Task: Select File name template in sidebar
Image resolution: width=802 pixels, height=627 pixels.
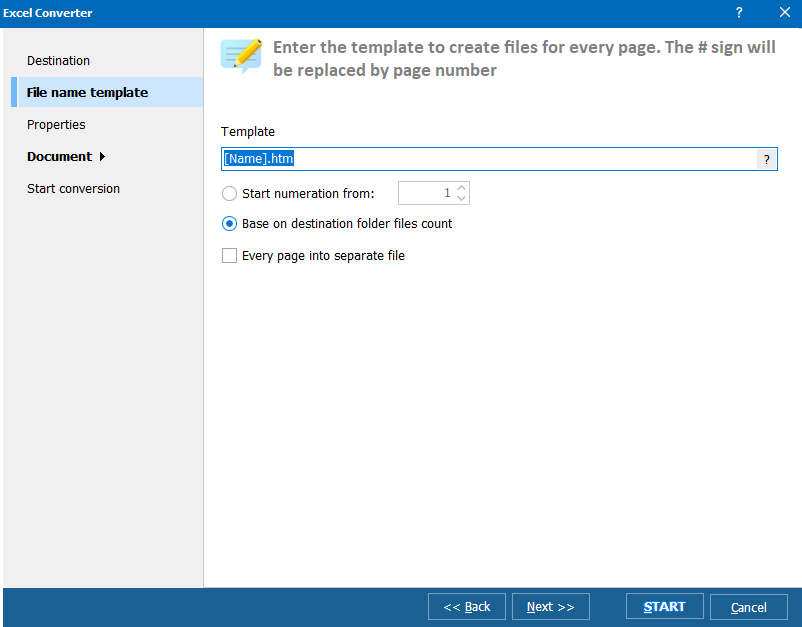Action: [x=87, y=93]
